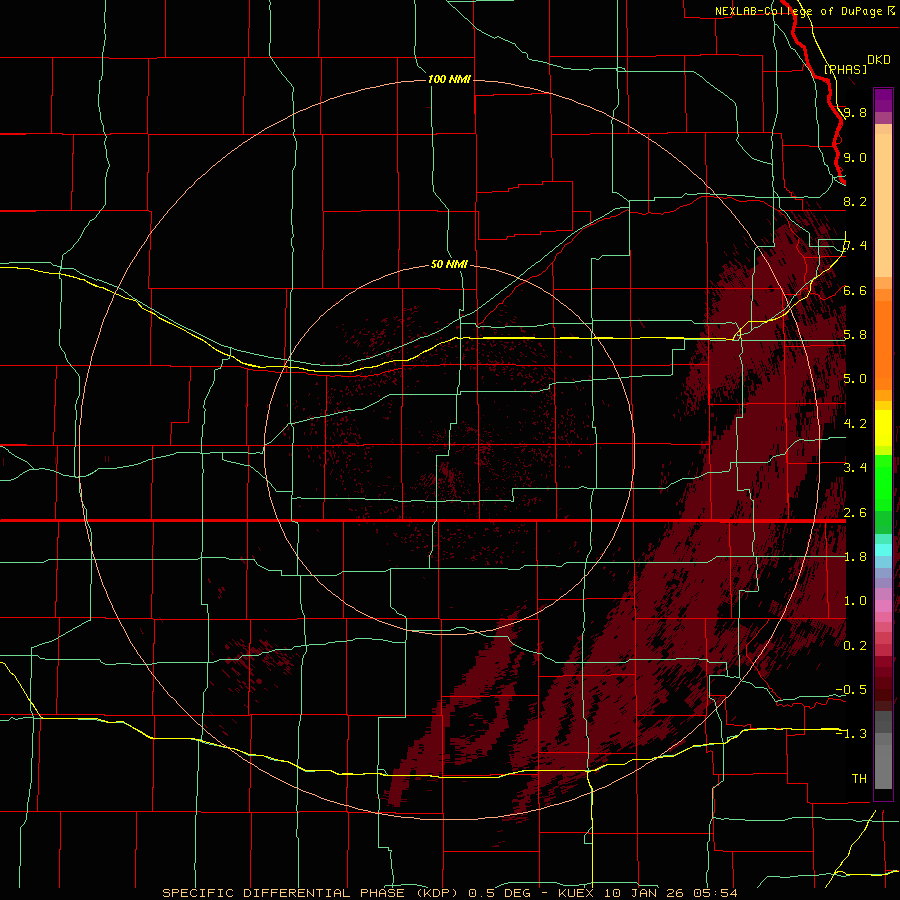Click the 100 NMI range ring label
Viewport: 900px width, 900px height.
pyautogui.click(x=449, y=79)
